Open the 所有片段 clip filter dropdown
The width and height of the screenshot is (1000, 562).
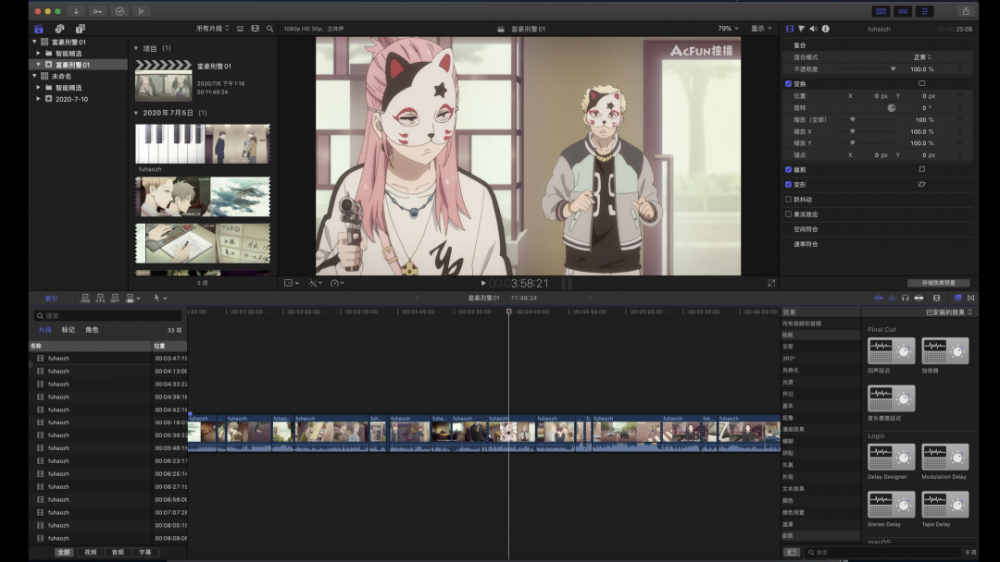pyautogui.click(x=212, y=29)
